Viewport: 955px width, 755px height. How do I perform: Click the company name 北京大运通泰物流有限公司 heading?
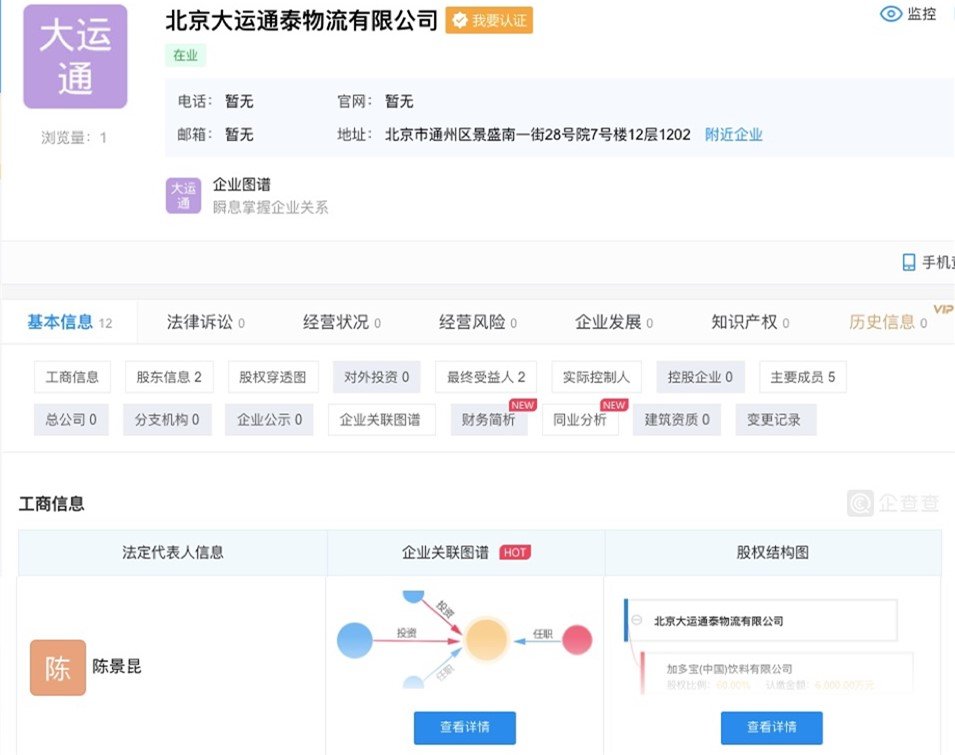[x=301, y=21]
